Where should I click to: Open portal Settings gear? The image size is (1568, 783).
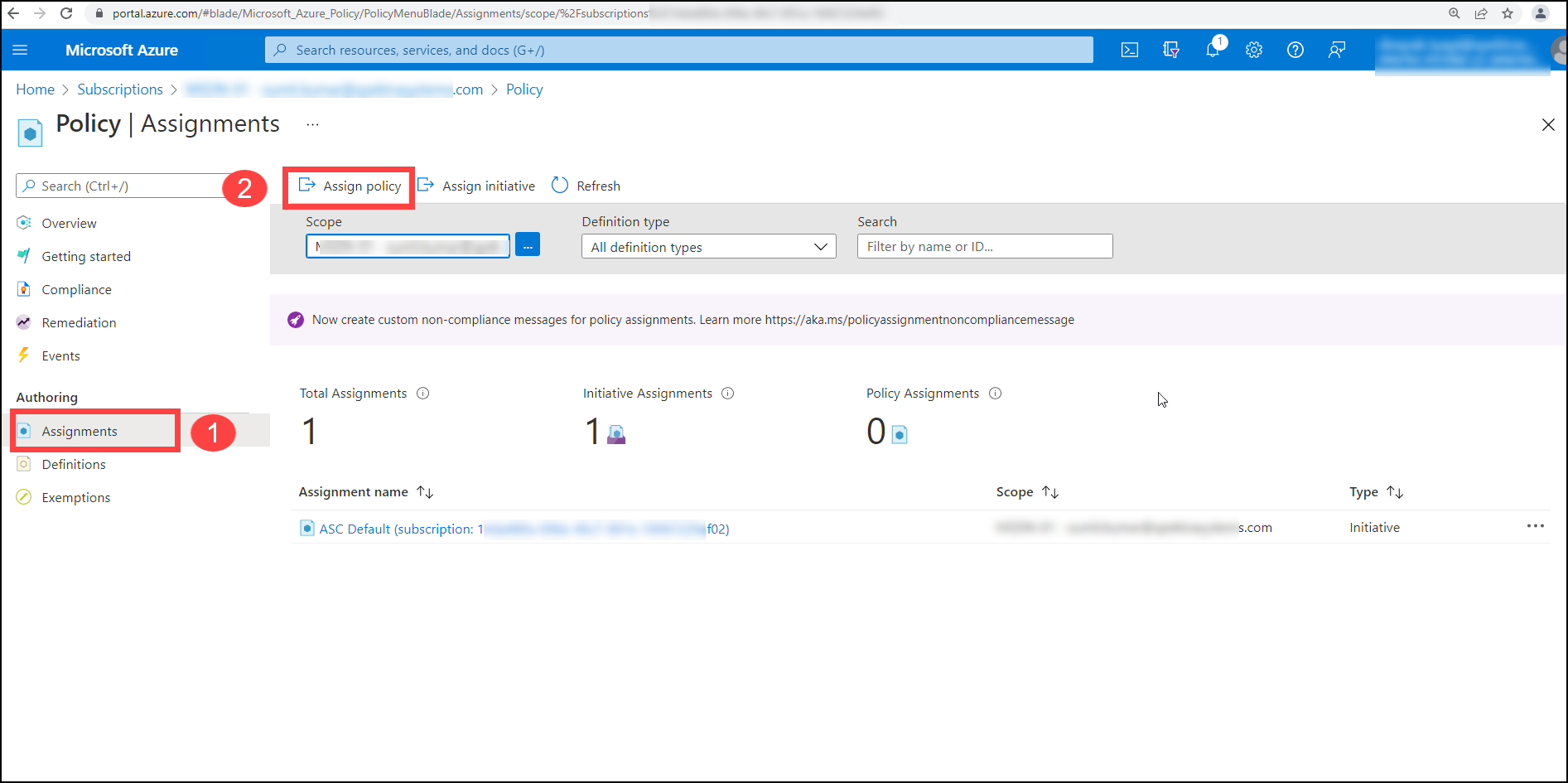click(x=1254, y=51)
